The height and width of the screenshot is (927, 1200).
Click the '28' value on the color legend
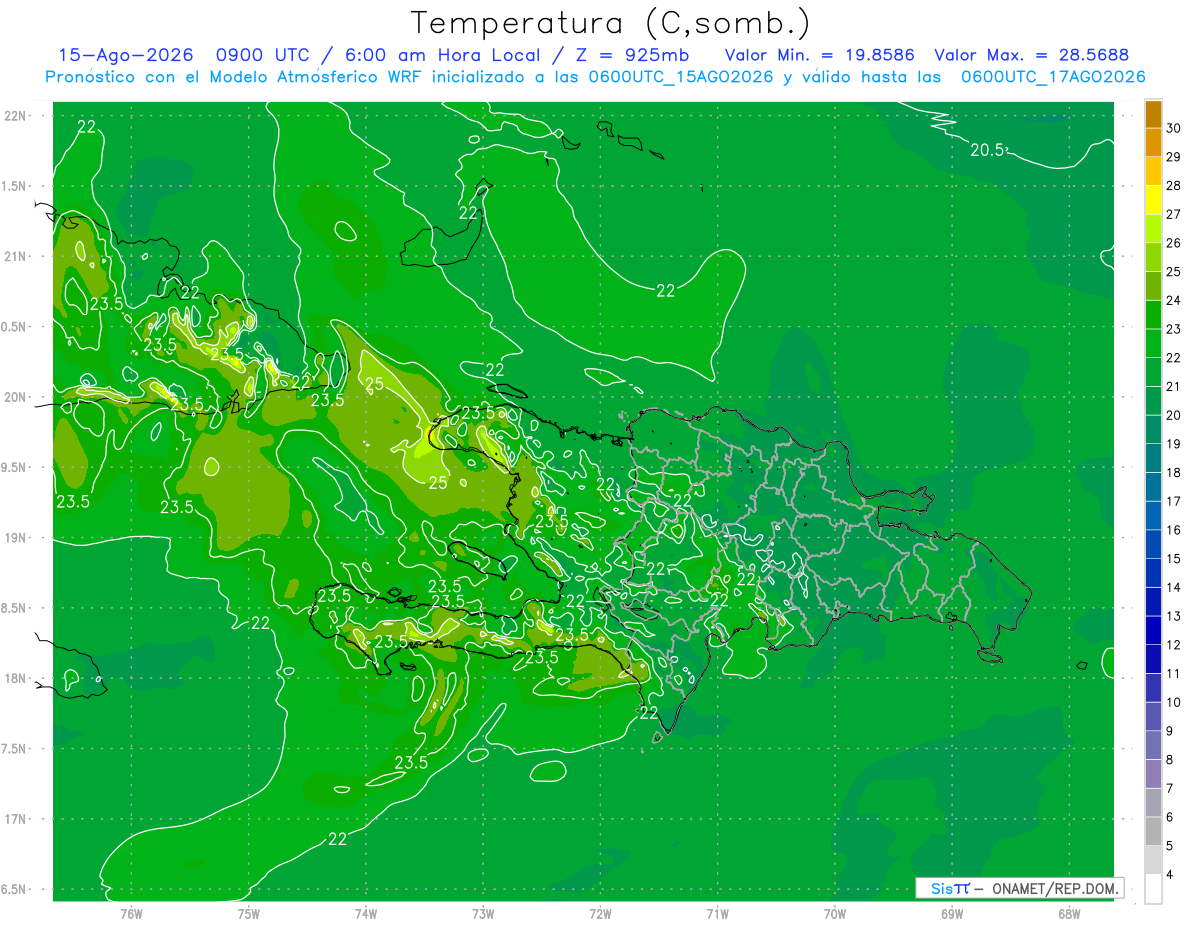click(1174, 186)
